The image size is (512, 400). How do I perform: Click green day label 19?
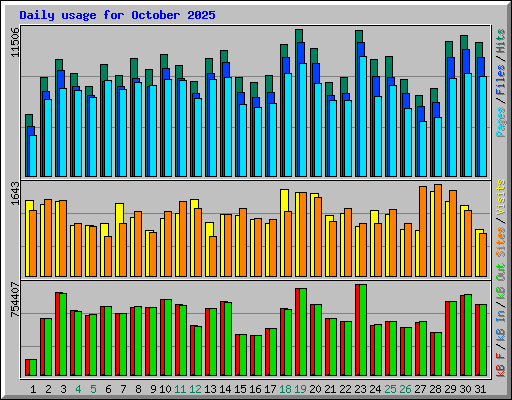pos(300,389)
